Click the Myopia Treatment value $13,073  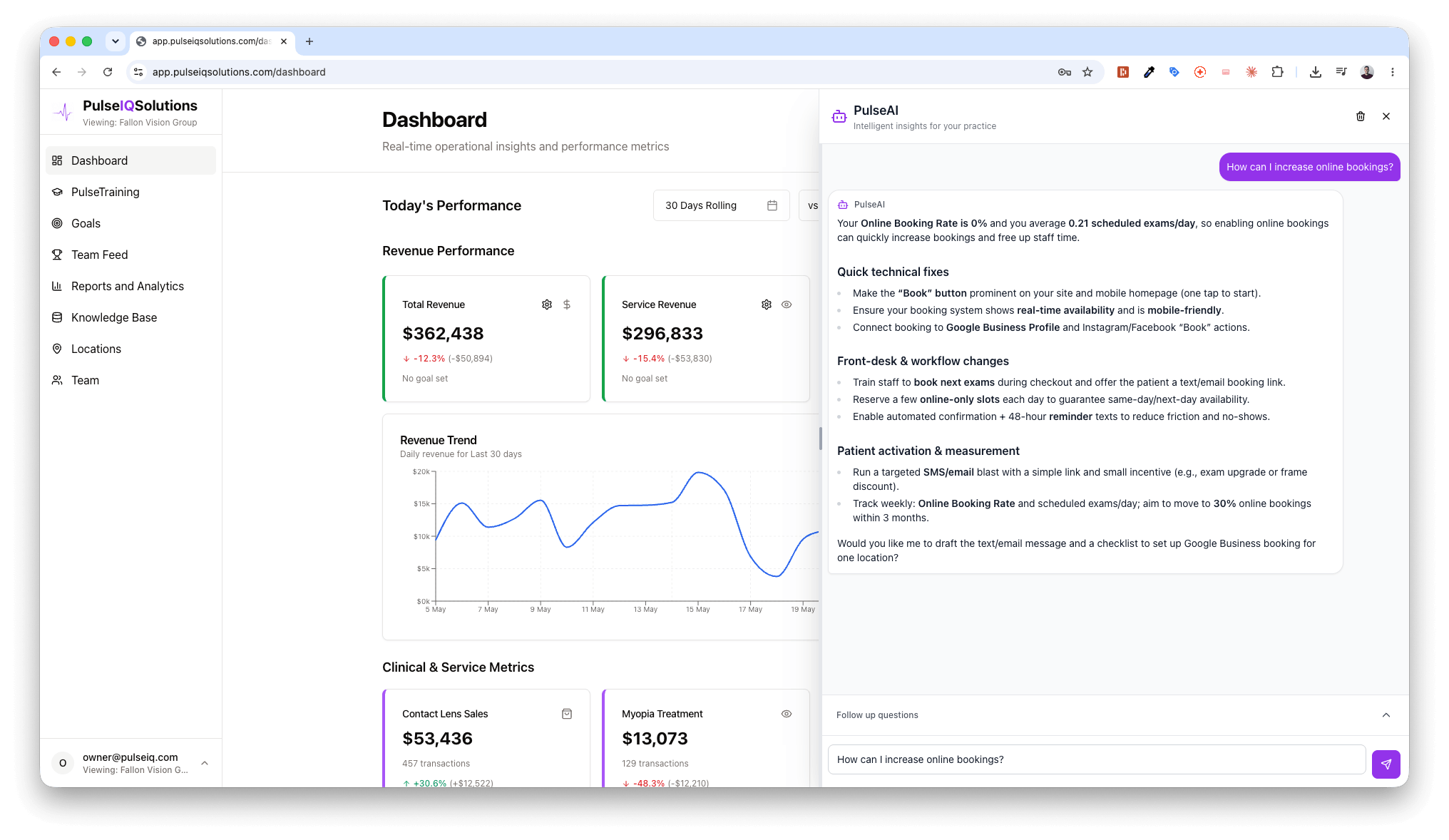pyautogui.click(x=655, y=738)
